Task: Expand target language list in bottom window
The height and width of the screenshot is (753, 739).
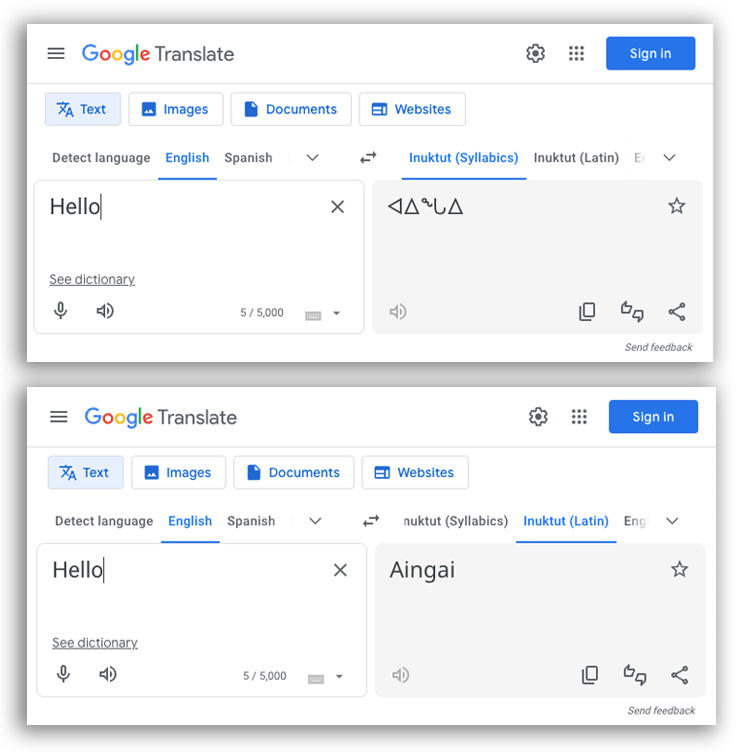Action: 672,521
